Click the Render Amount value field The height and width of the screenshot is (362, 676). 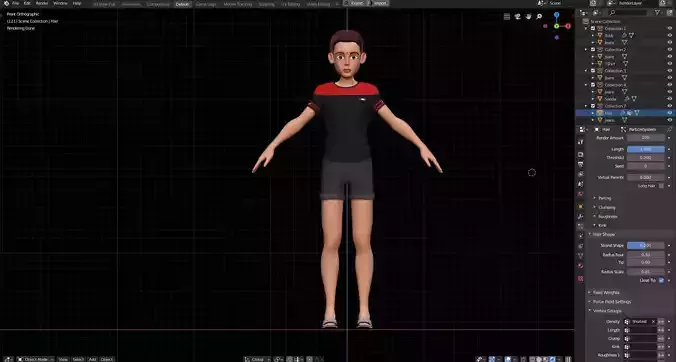[645, 137]
